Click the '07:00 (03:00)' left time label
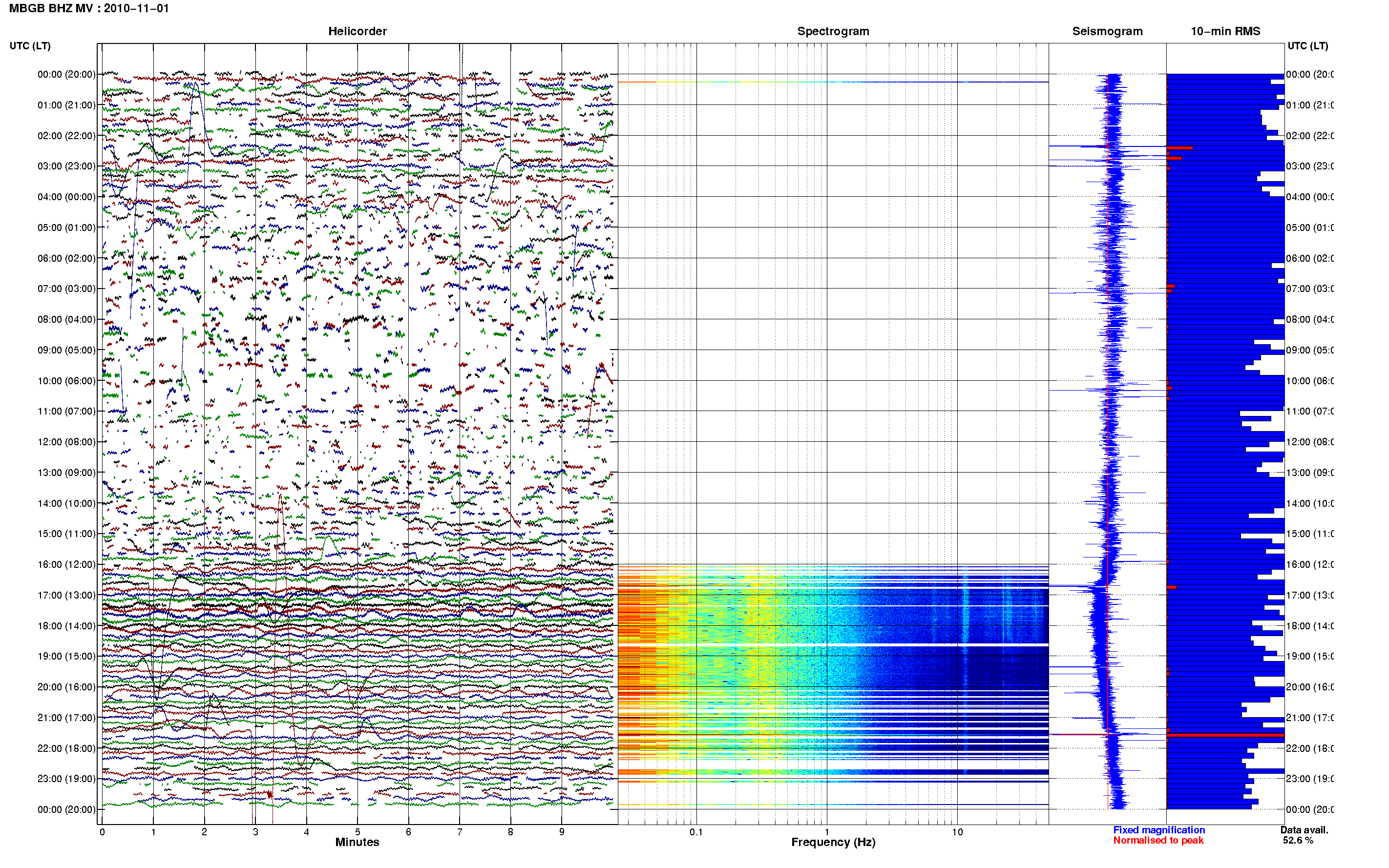Viewport: 1389px width, 868px height. click(66, 288)
